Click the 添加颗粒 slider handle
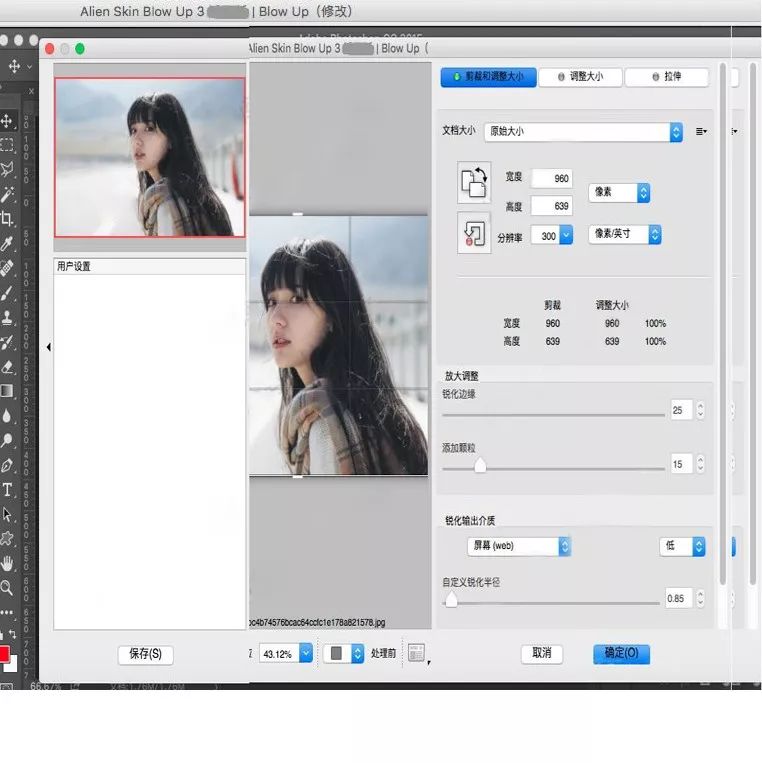 coord(480,465)
